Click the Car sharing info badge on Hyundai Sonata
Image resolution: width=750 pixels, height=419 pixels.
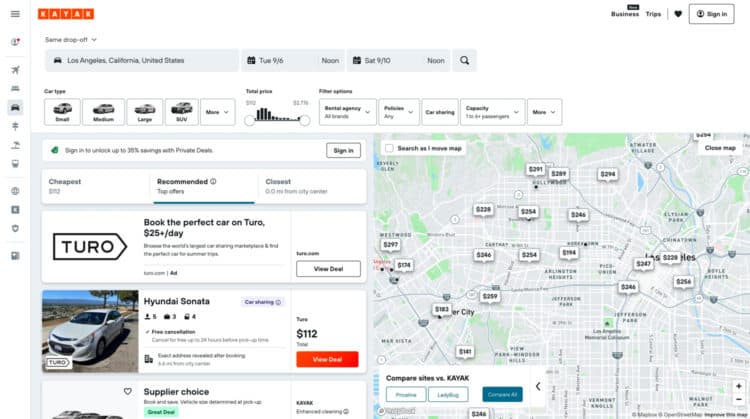[x=263, y=302]
